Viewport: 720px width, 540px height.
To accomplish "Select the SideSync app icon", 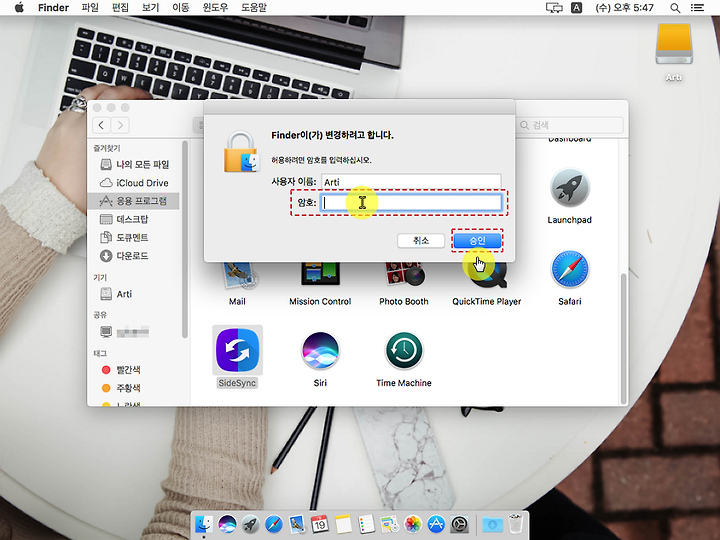I will 237,350.
